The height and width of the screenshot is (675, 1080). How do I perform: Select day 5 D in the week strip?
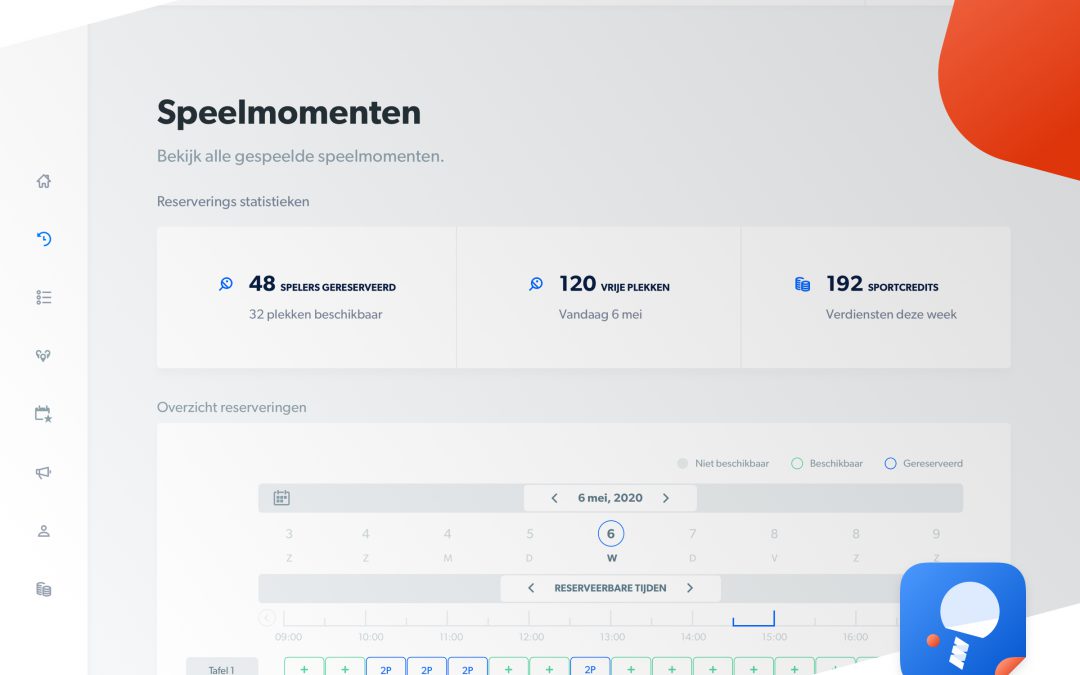coord(530,544)
